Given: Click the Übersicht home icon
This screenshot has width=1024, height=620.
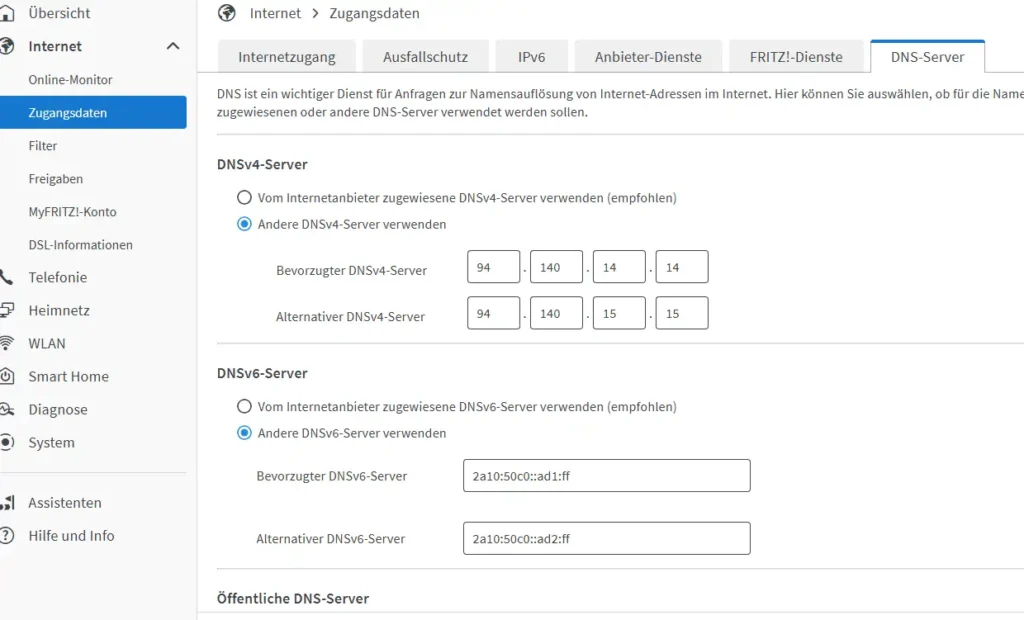Looking at the screenshot, I should (6, 13).
